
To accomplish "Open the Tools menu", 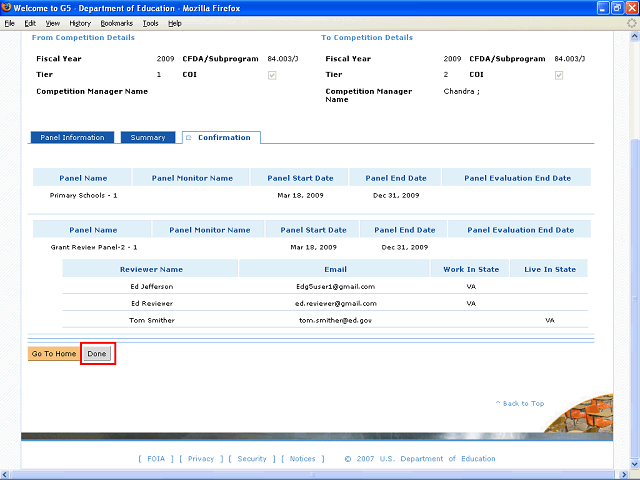I will click(x=150, y=22).
